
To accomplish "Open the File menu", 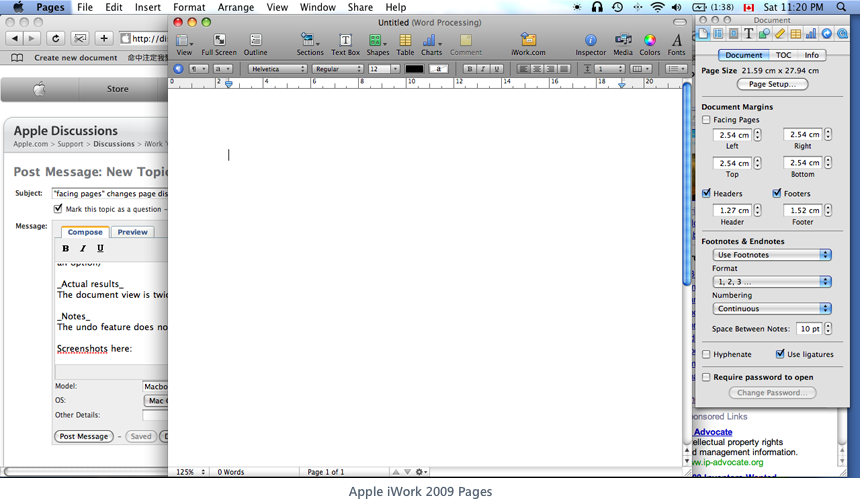I will (84, 7).
